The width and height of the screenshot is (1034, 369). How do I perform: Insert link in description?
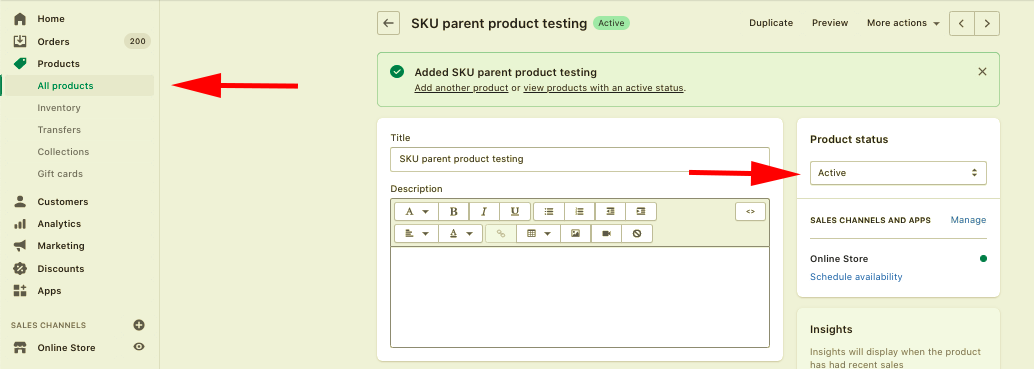[x=501, y=234]
